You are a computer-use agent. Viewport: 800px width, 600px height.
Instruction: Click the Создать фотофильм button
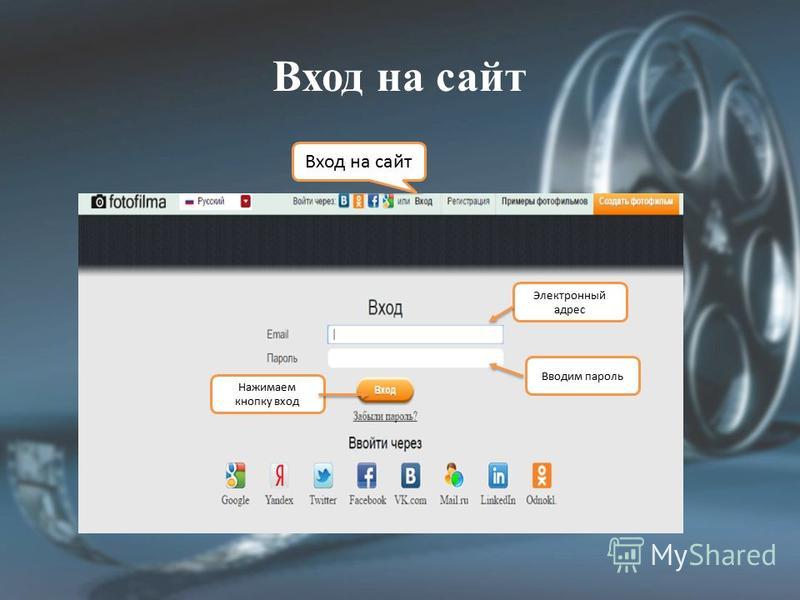636,202
